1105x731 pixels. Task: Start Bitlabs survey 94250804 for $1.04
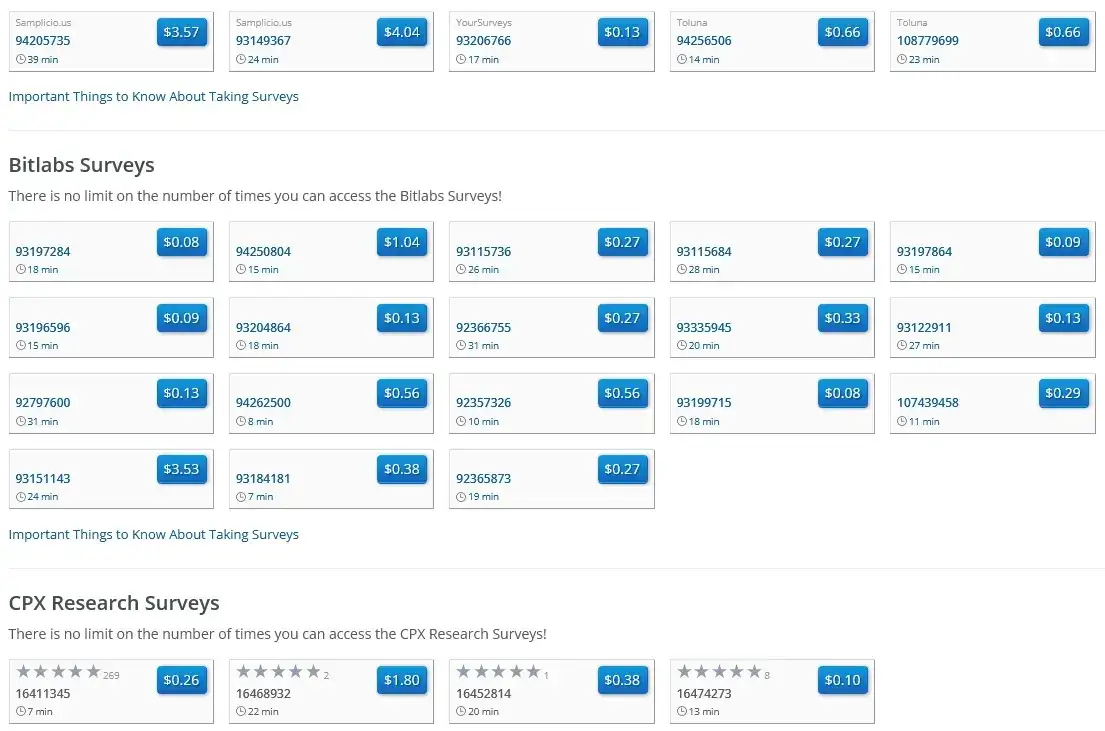[x=401, y=243]
